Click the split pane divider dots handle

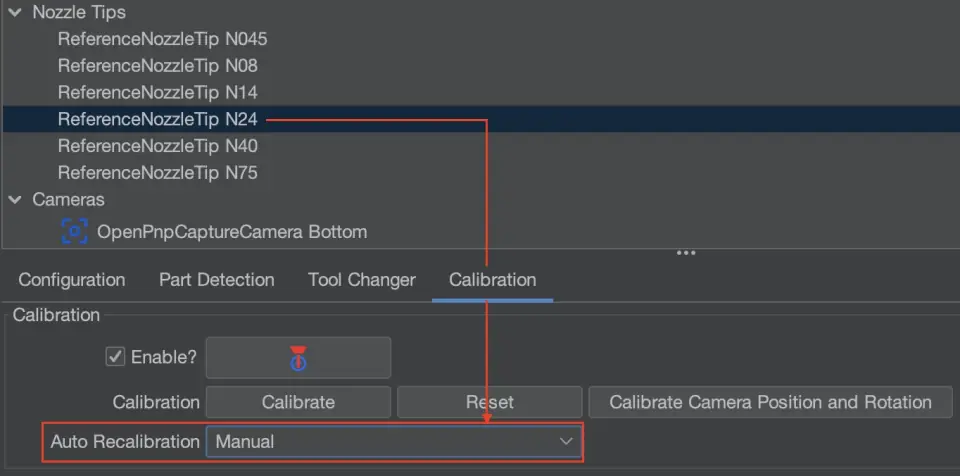[686, 253]
